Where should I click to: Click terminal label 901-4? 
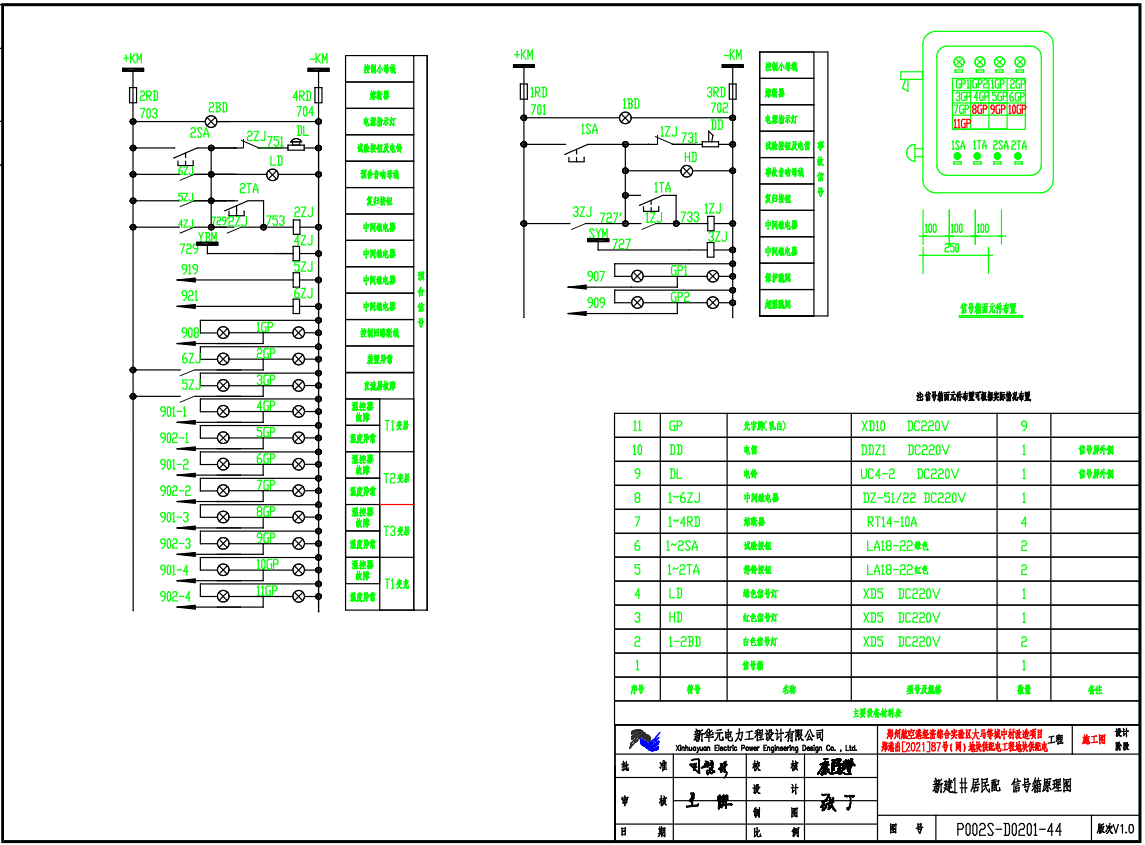click(x=175, y=570)
